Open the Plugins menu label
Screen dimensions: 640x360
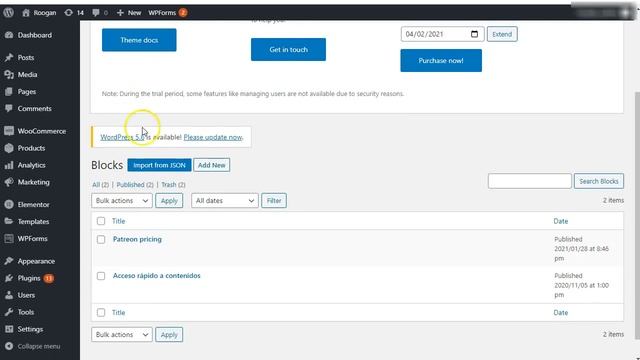pyautogui.click(x=29, y=278)
